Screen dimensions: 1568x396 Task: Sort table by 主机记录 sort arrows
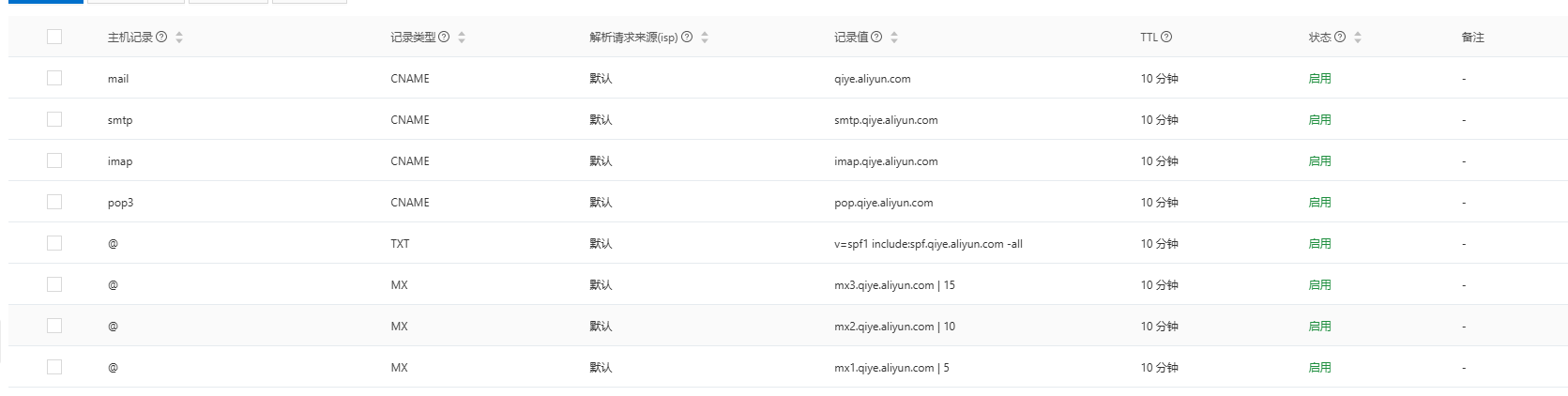pyautogui.click(x=179, y=38)
